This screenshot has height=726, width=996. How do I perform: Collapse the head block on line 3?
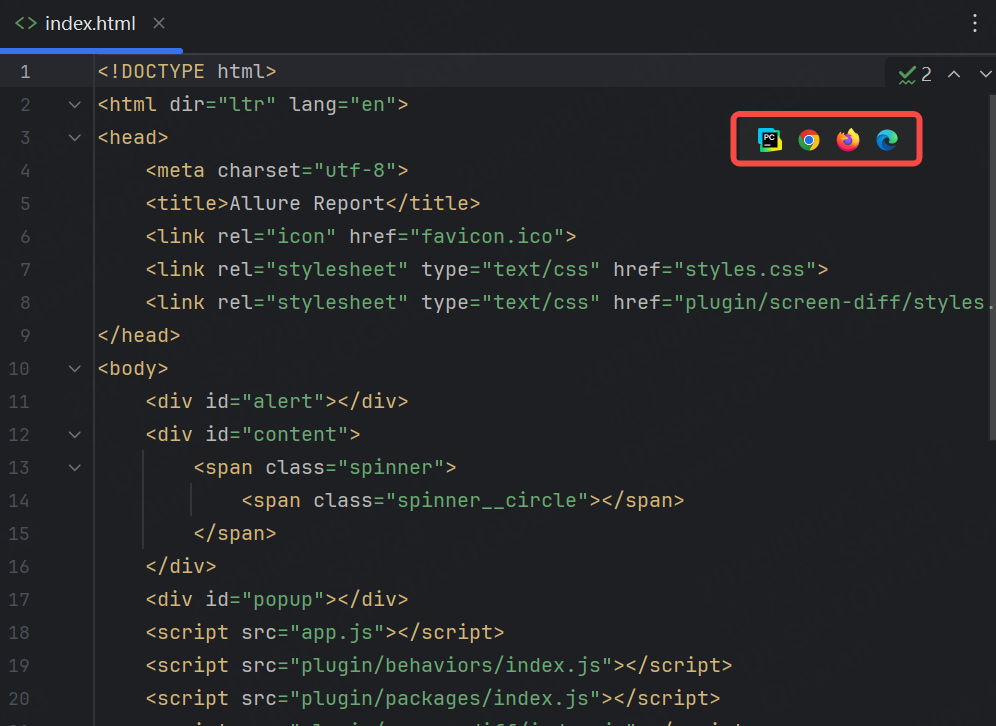point(74,138)
